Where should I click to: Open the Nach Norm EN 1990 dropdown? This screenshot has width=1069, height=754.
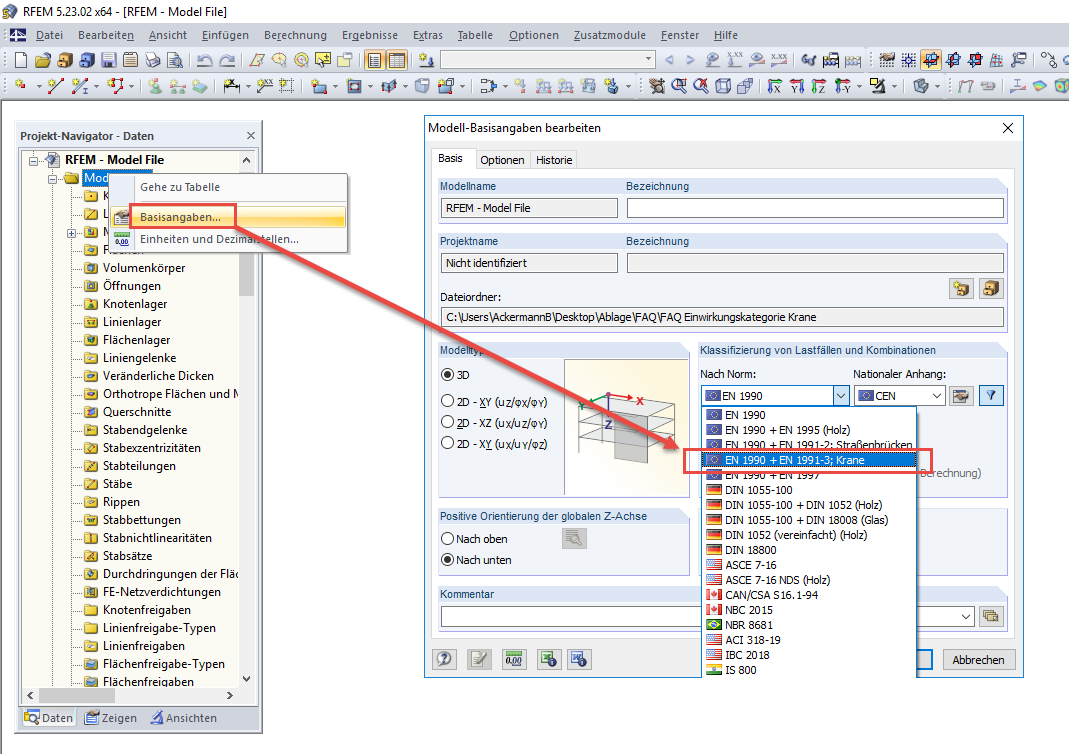tap(841, 395)
